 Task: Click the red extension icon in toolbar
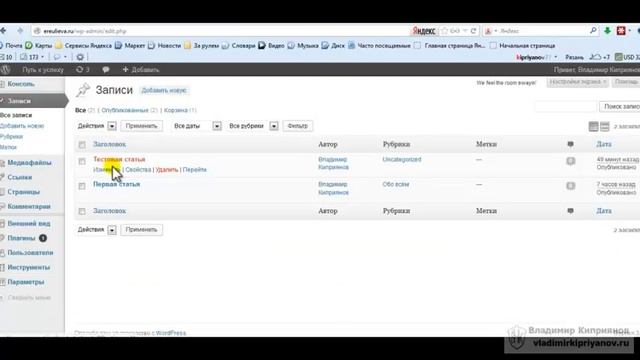pyautogui.click(x=621, y=31)
